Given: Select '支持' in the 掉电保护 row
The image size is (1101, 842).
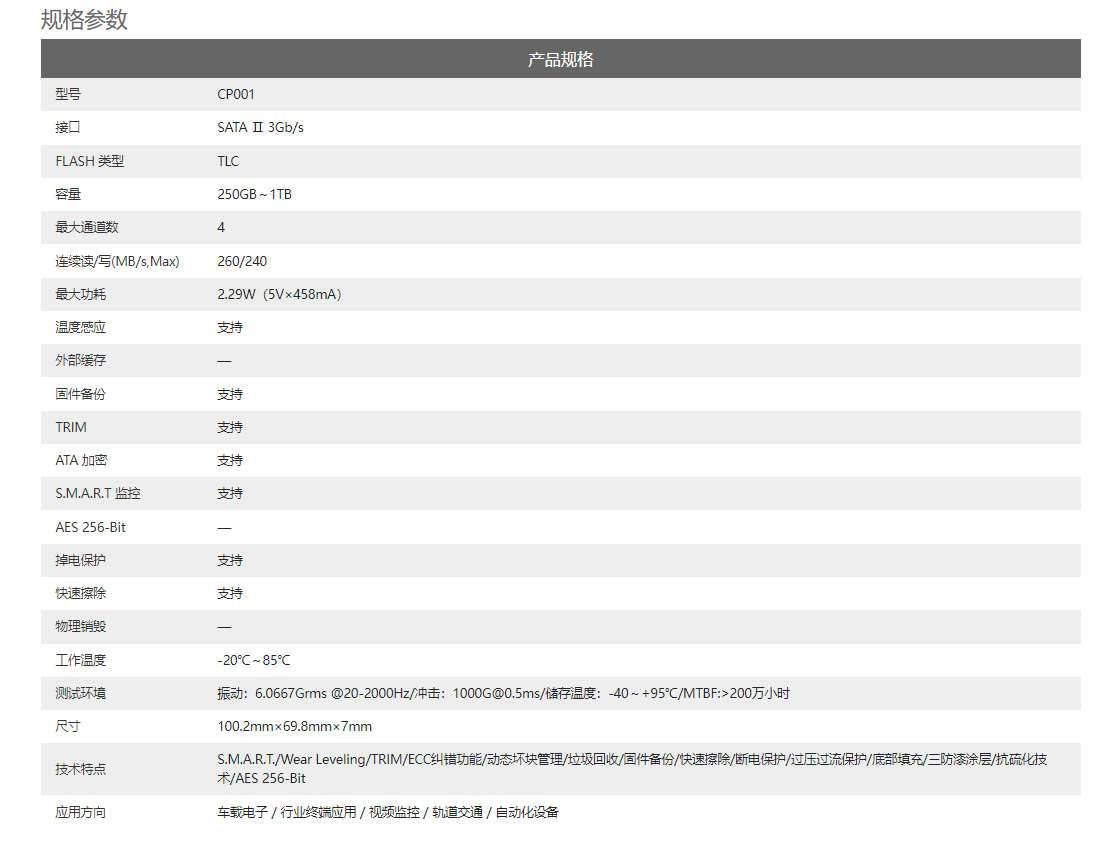Looking at the screenshot, I should (230, 560).
